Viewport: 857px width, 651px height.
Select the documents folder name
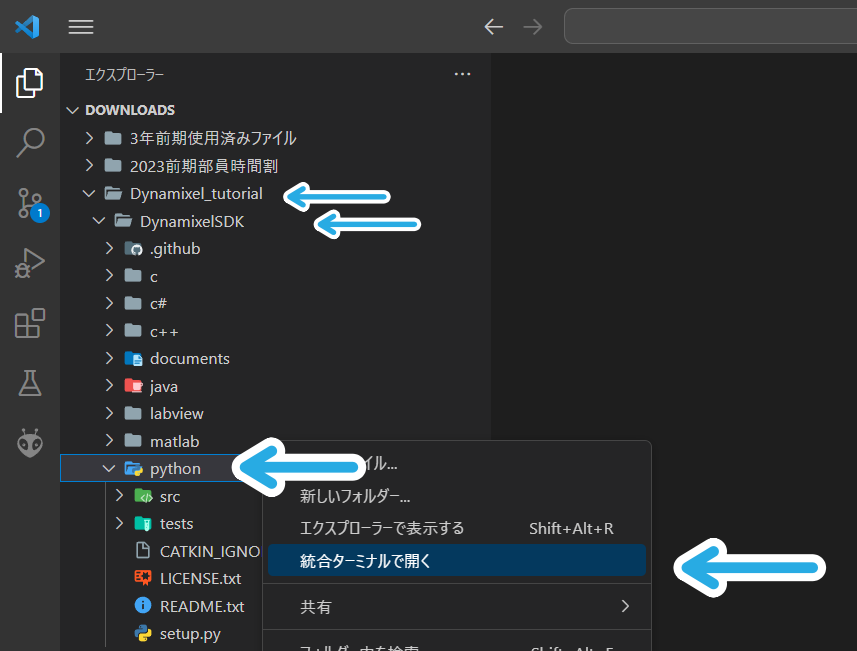[x=190, y=359]
